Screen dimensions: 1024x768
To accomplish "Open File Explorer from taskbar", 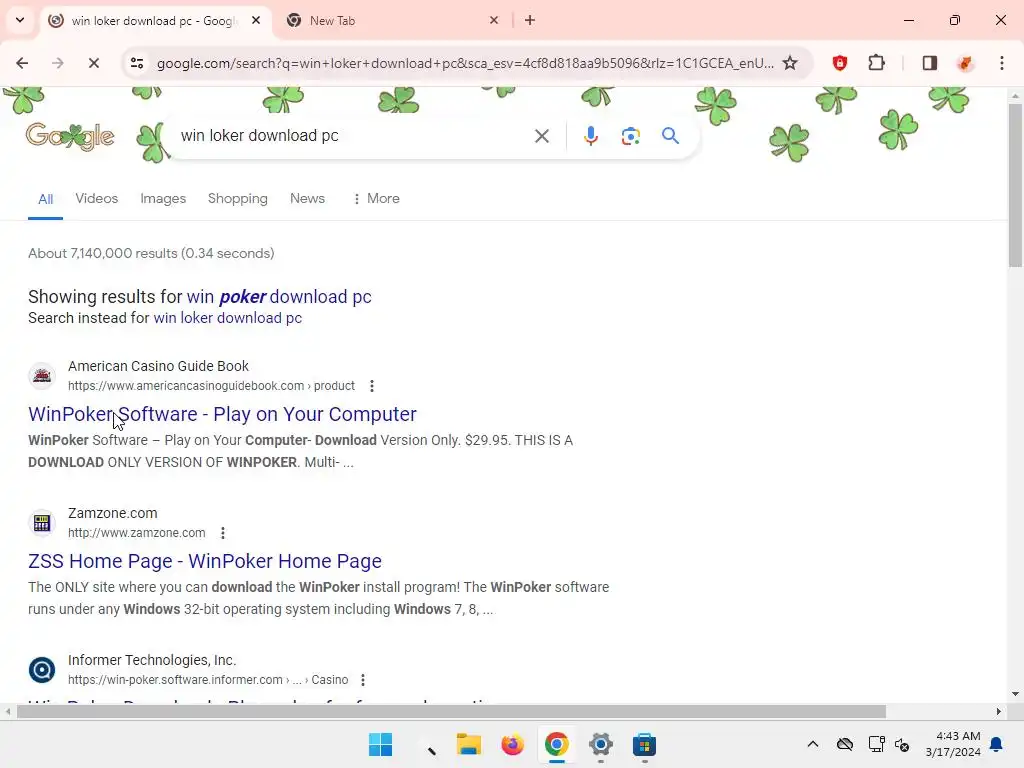I will point(468,744).
